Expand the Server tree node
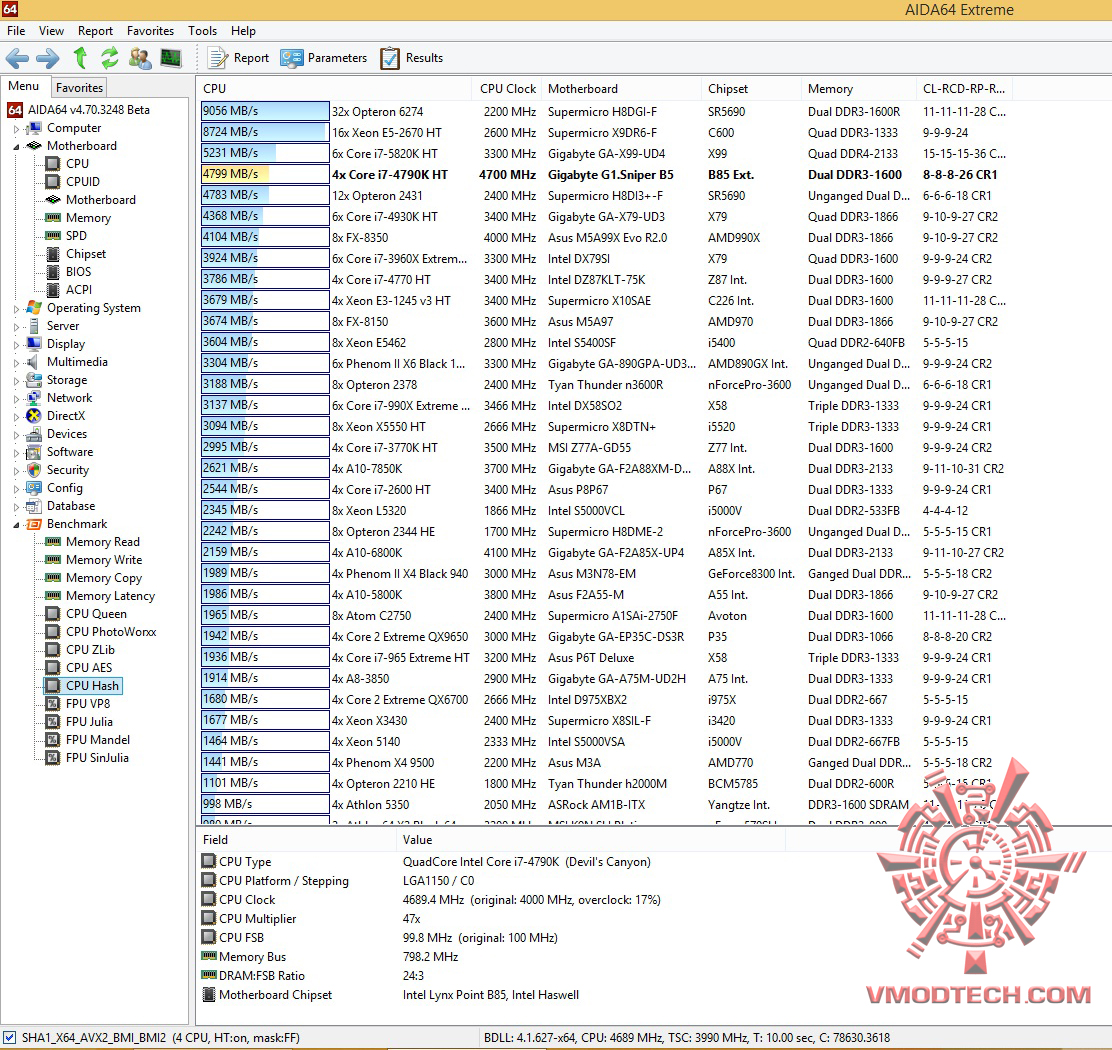The height and width of the screenshot is (1050, 1112). click(x=16, y=327)
